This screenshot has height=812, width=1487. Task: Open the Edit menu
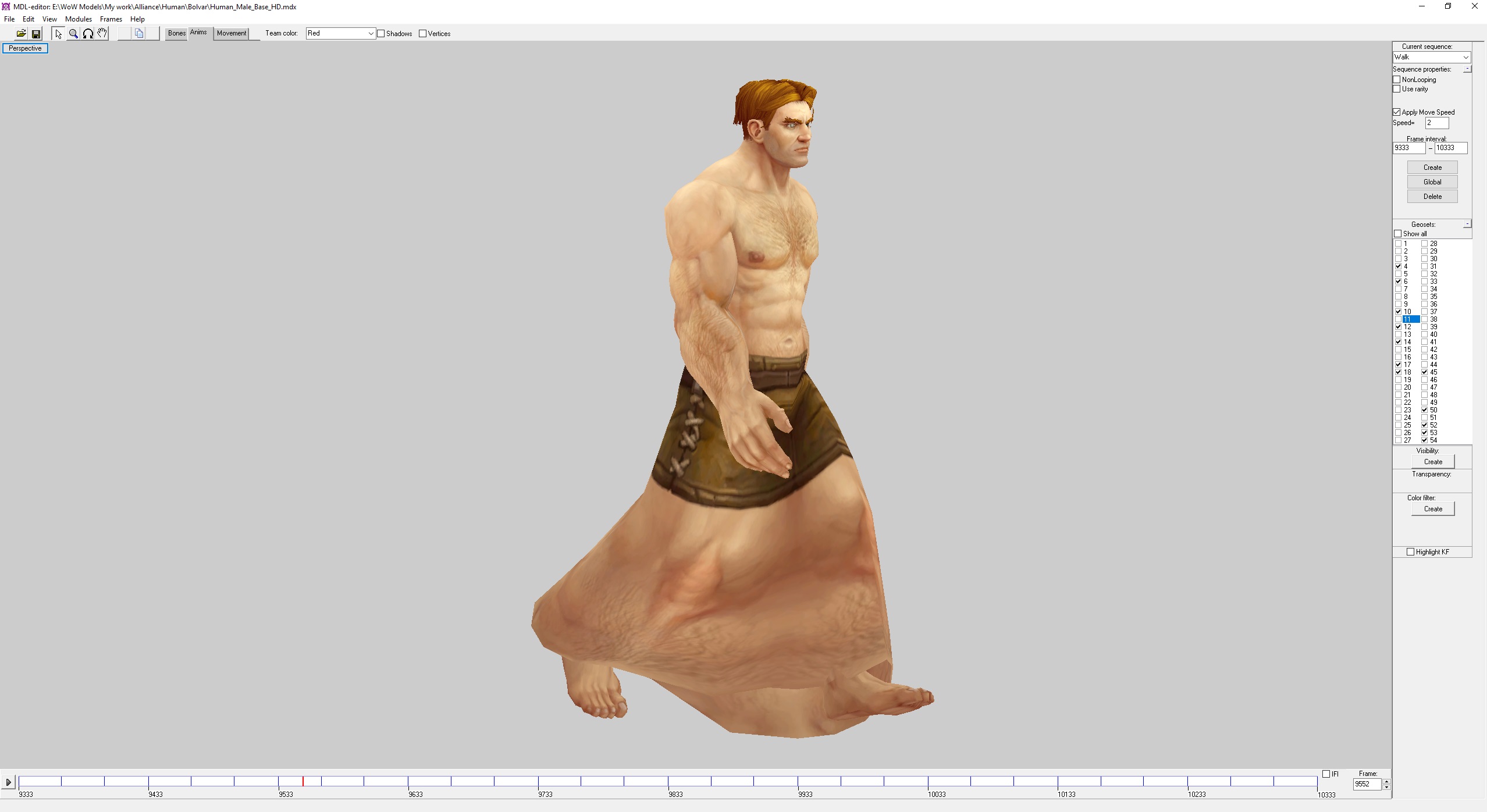pos(29,19)
